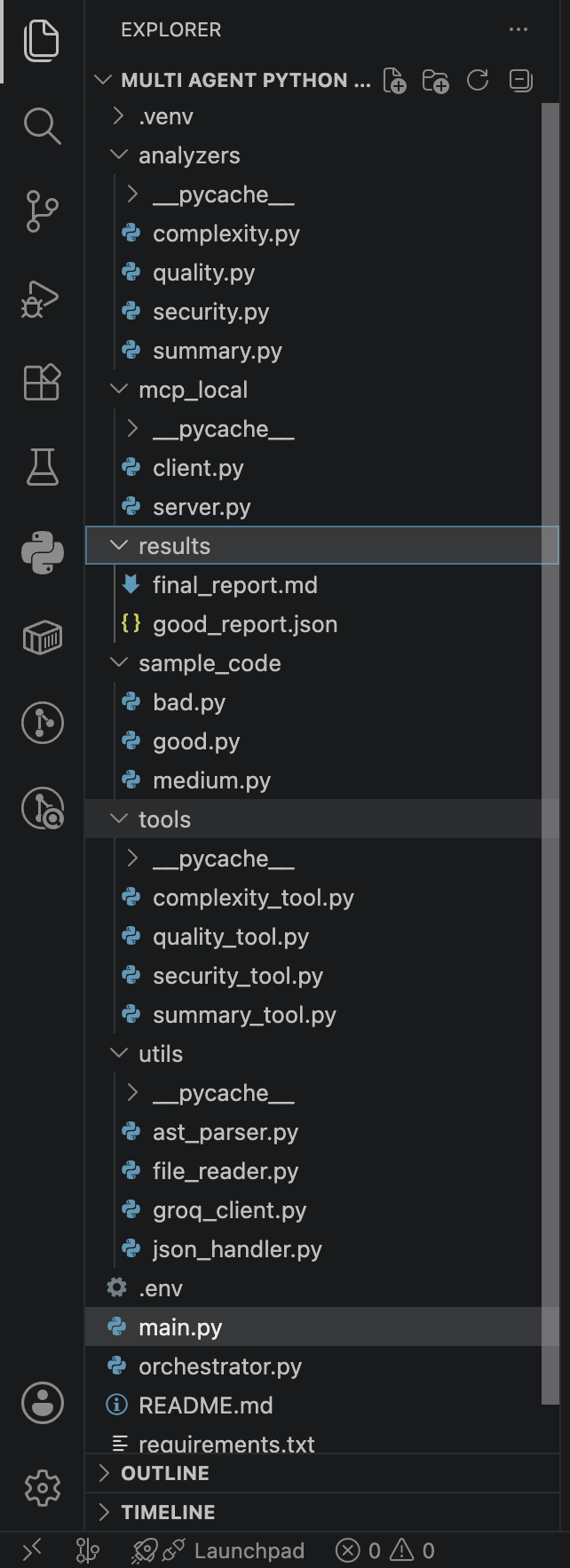Show errors count in status bar
The height and width of the screenshot is (1568, 570).
tap(359, 1550)
